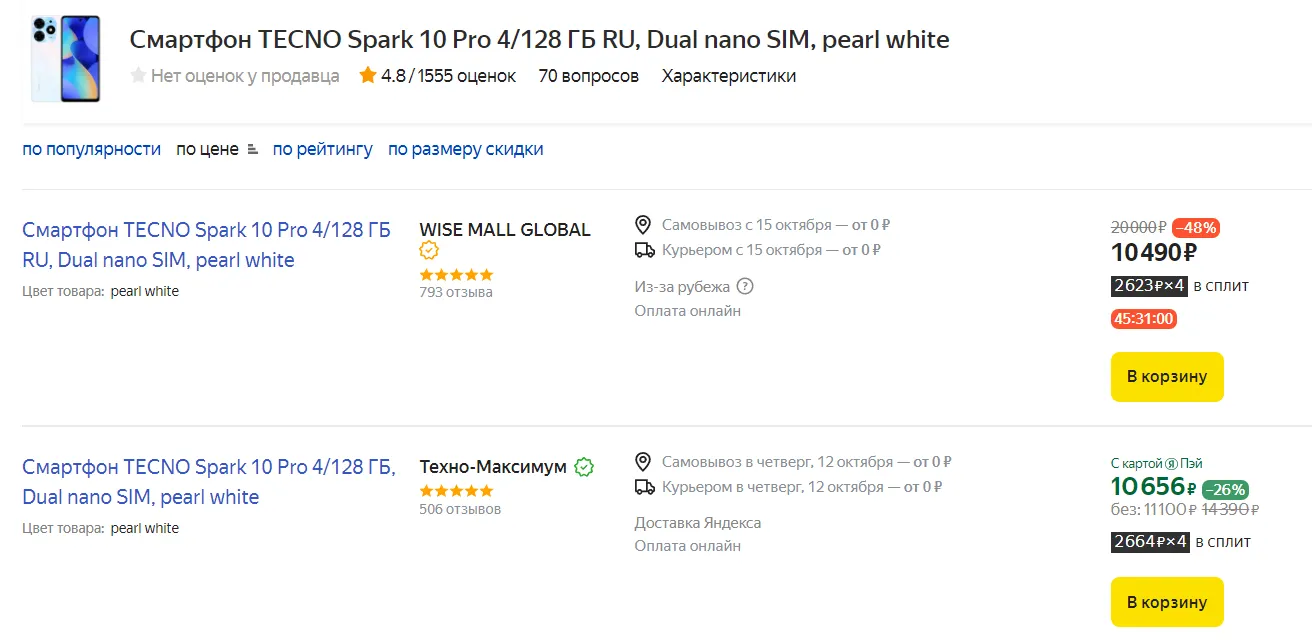Click Техно-Максимум green verified badge

click(x=584, y=467)
